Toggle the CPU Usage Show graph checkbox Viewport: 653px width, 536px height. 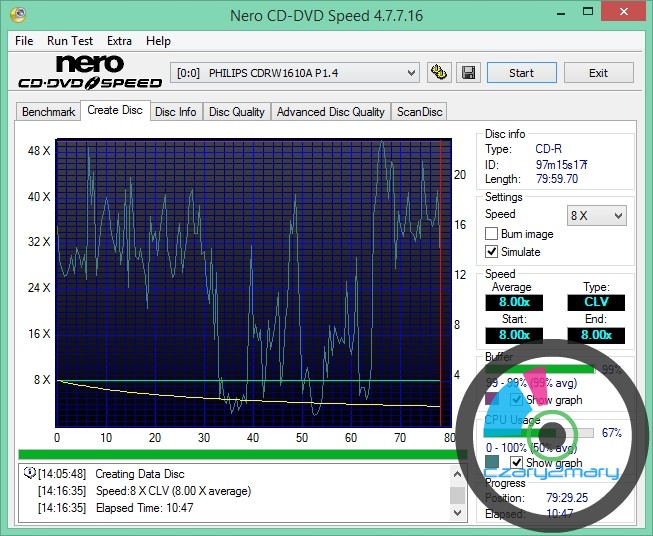point(517,463)
